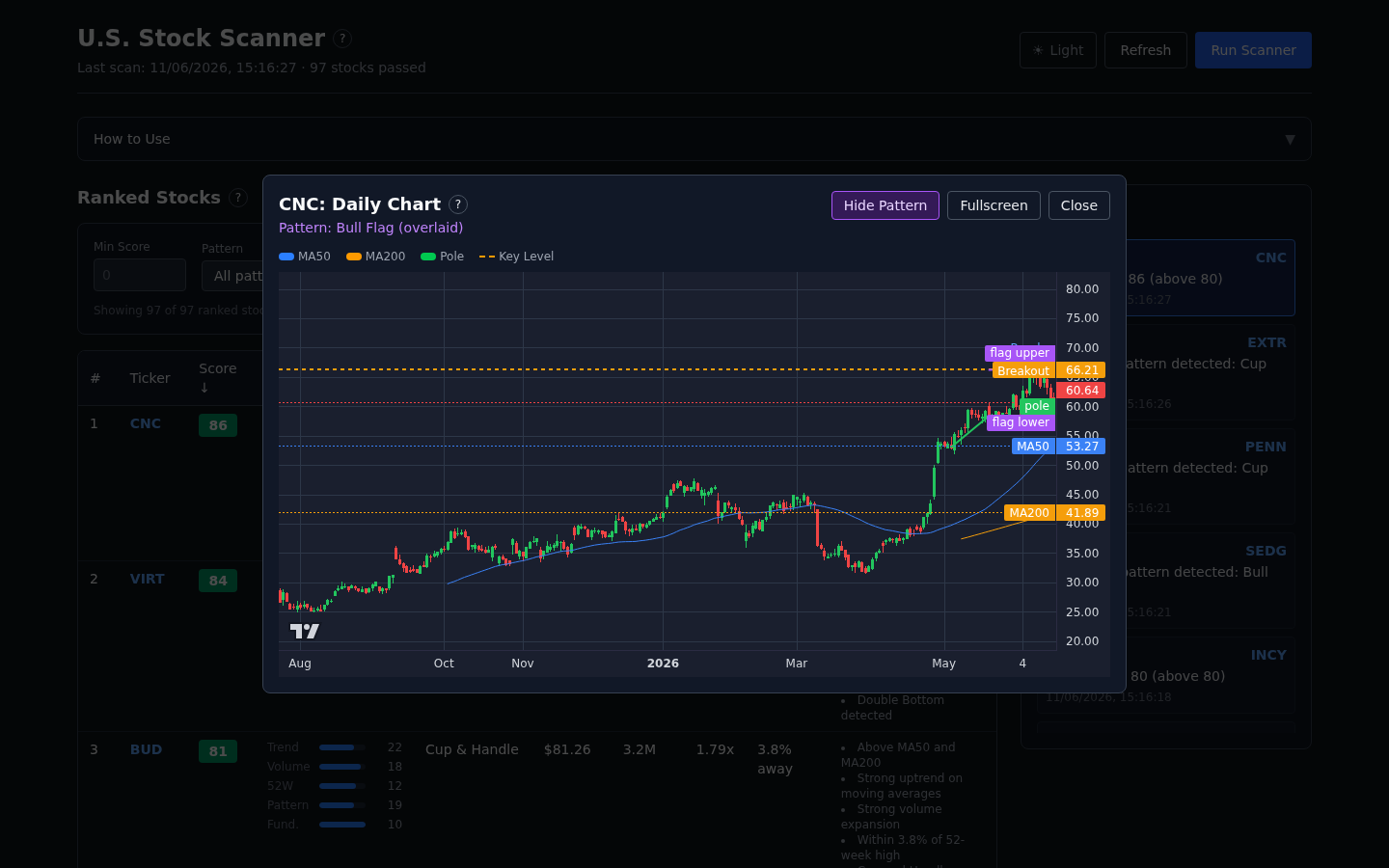Click the CNC score badge 86
1389x868 pixels.
pos(218,425)
